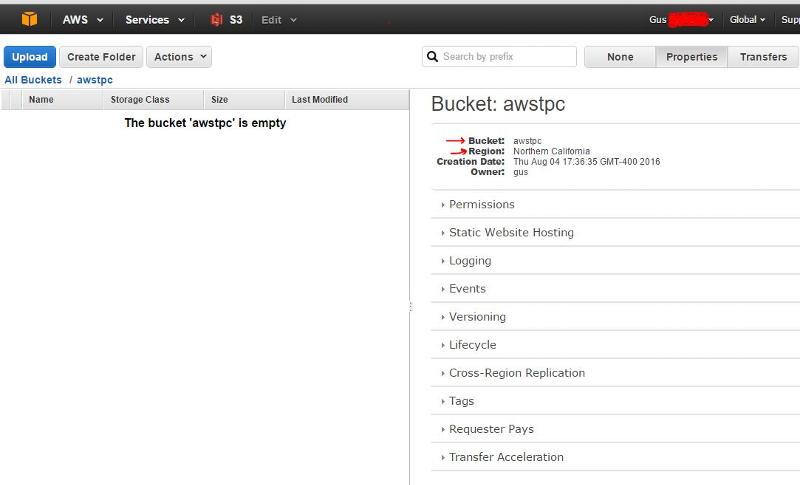Click the pane splitter handle between panels
800x485 pixels.
coord(410,307)
